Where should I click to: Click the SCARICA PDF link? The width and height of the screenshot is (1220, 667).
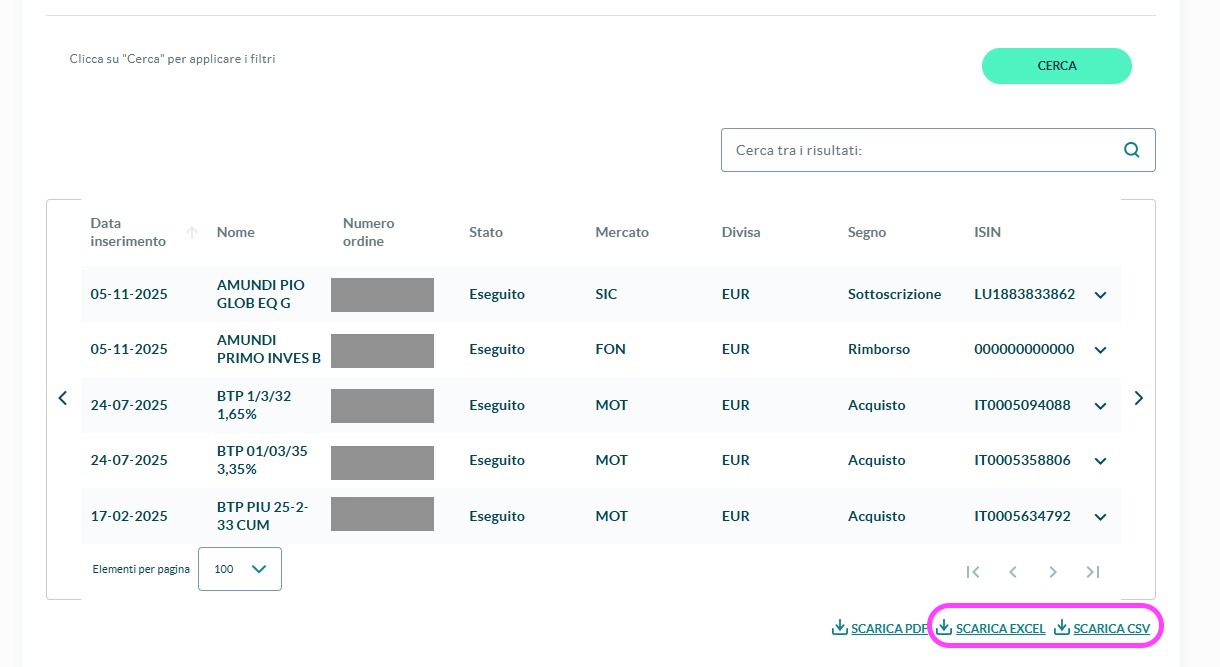[889, 629]
